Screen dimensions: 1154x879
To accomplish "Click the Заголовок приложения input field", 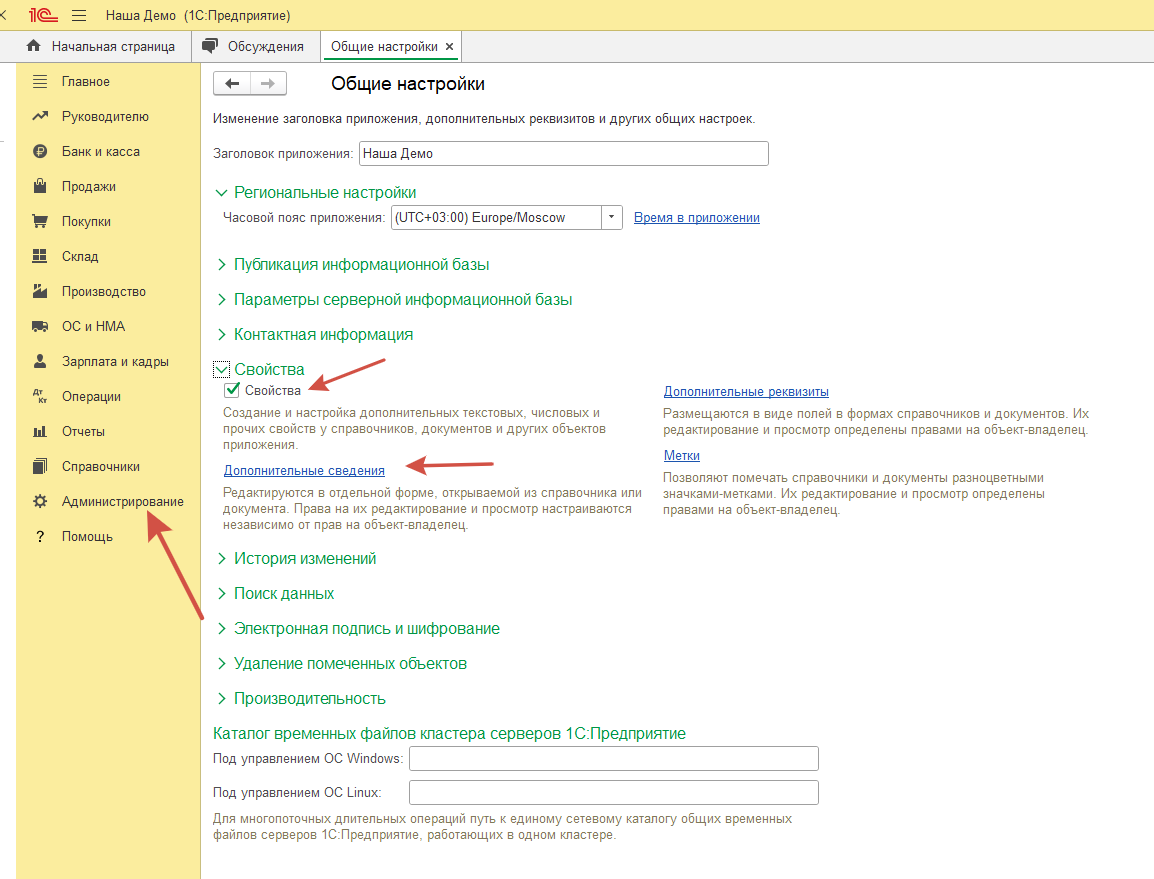I will [563, 154].
